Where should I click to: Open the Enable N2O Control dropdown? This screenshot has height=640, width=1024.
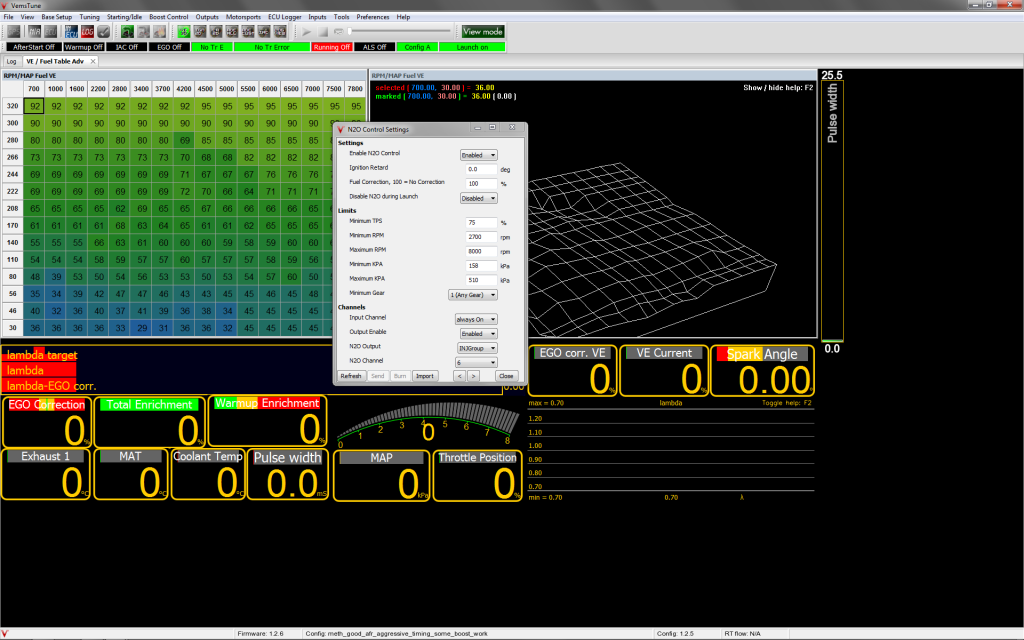coord(478,155)
